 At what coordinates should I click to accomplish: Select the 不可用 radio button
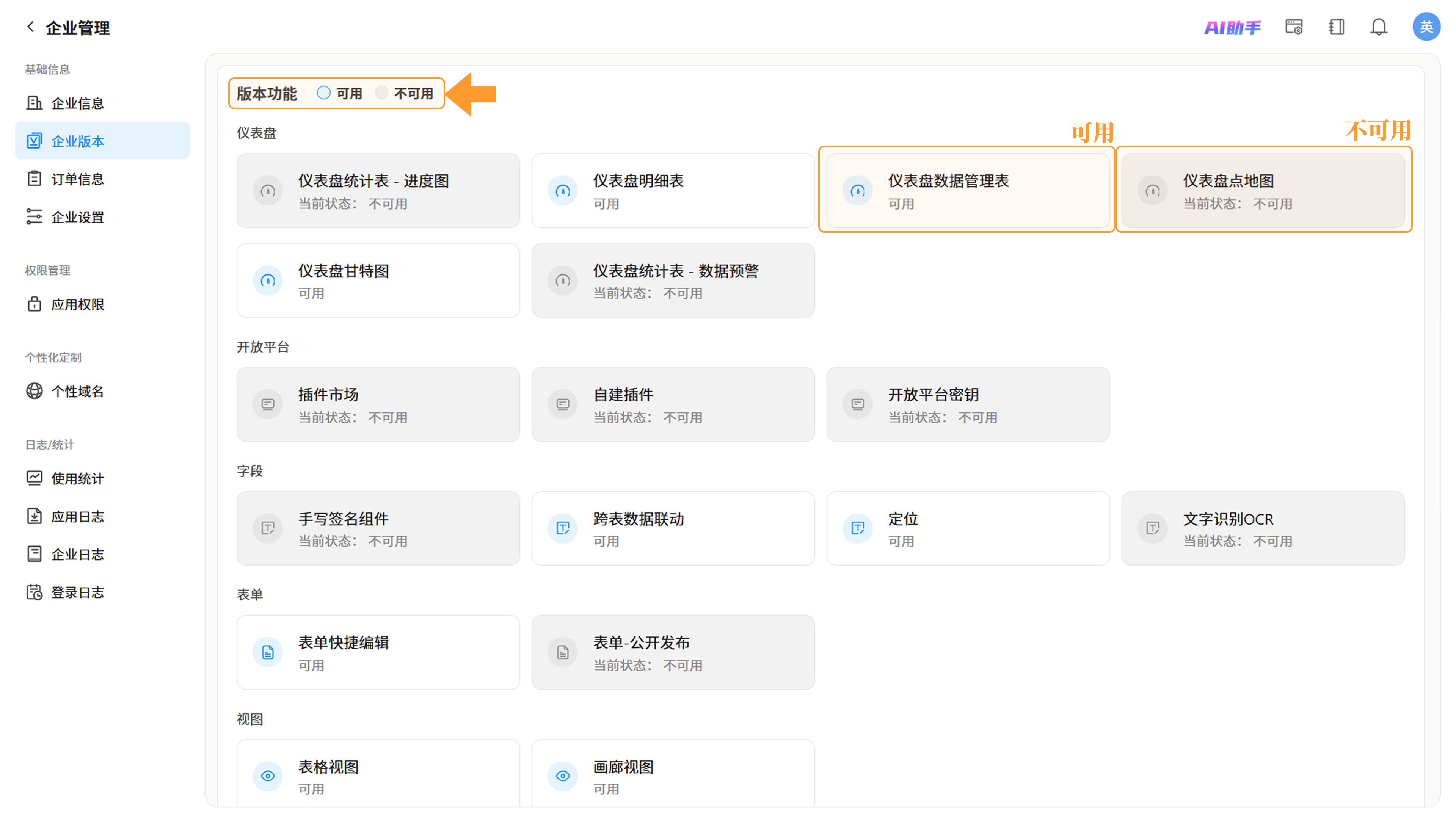tap(382, 92)
